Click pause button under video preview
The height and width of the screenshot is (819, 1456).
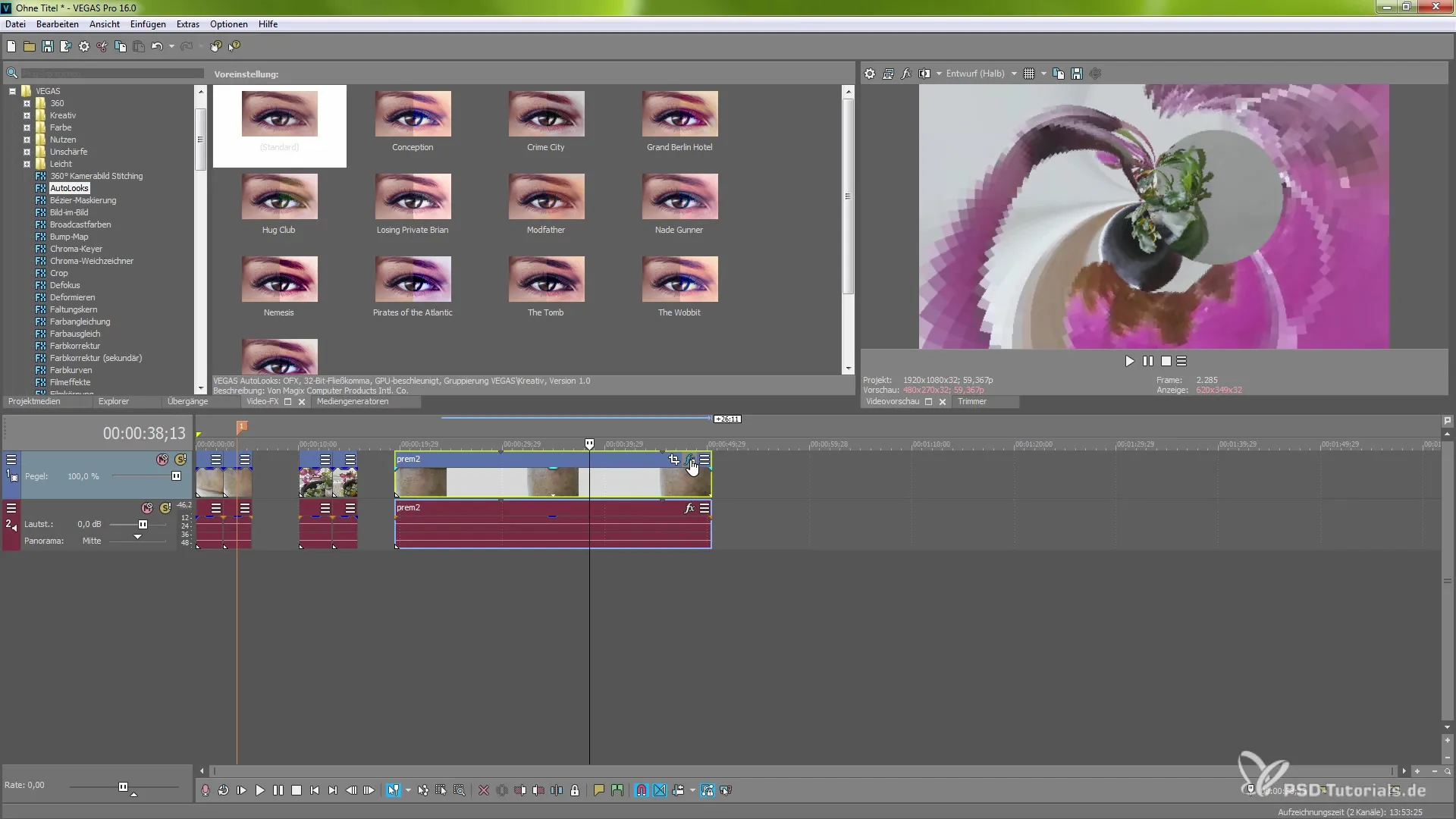tap(1148, 361)
